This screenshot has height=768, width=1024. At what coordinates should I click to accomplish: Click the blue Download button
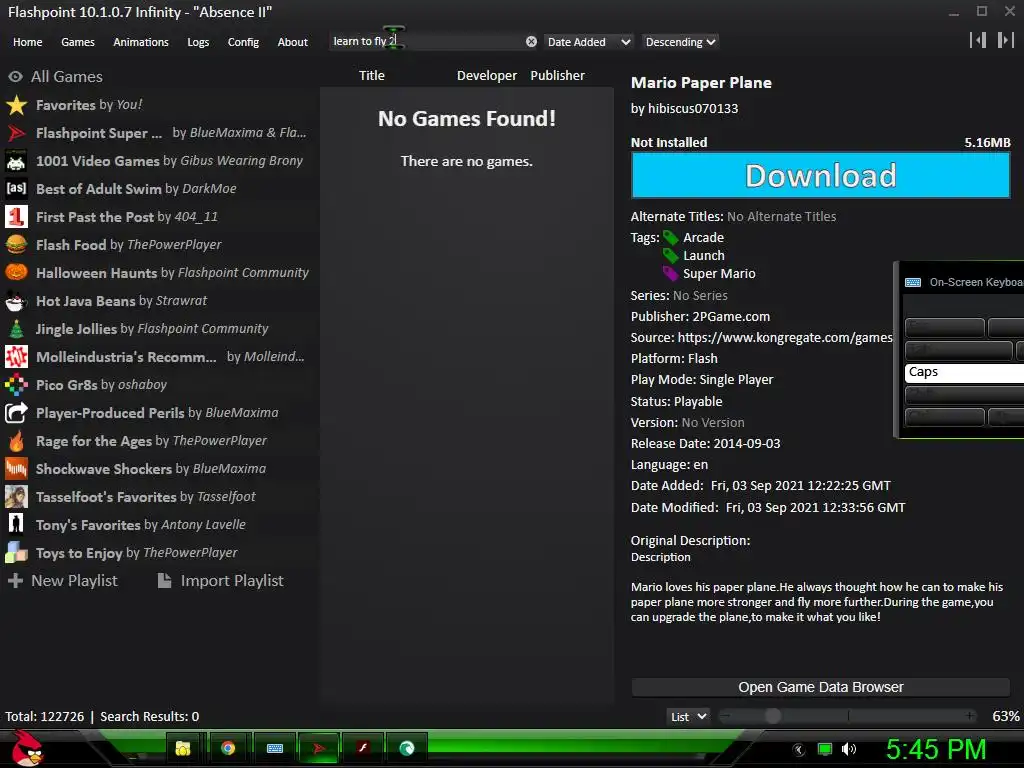click(821, 176)
